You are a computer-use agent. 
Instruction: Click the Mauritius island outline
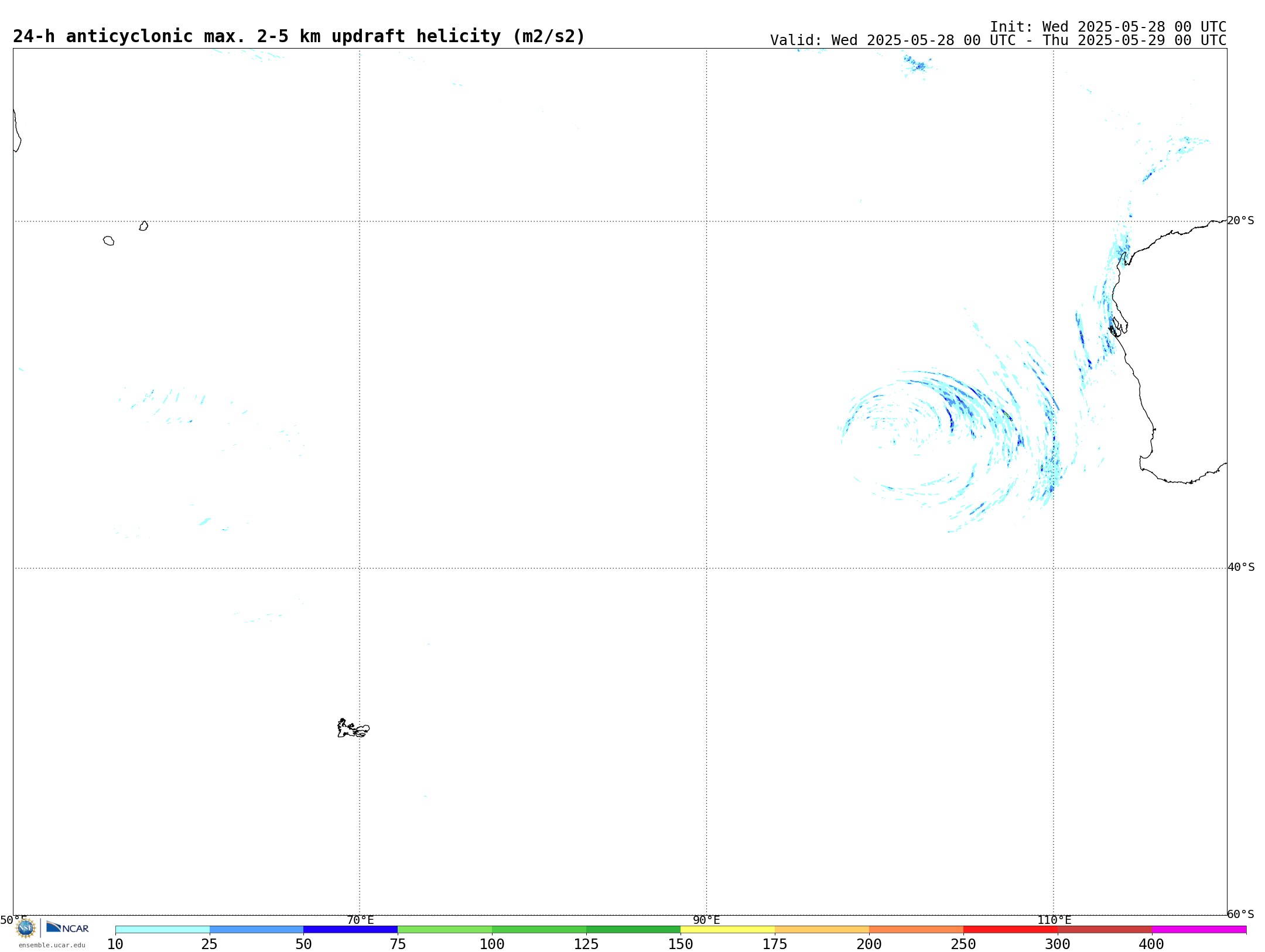(x=143, y=226)
